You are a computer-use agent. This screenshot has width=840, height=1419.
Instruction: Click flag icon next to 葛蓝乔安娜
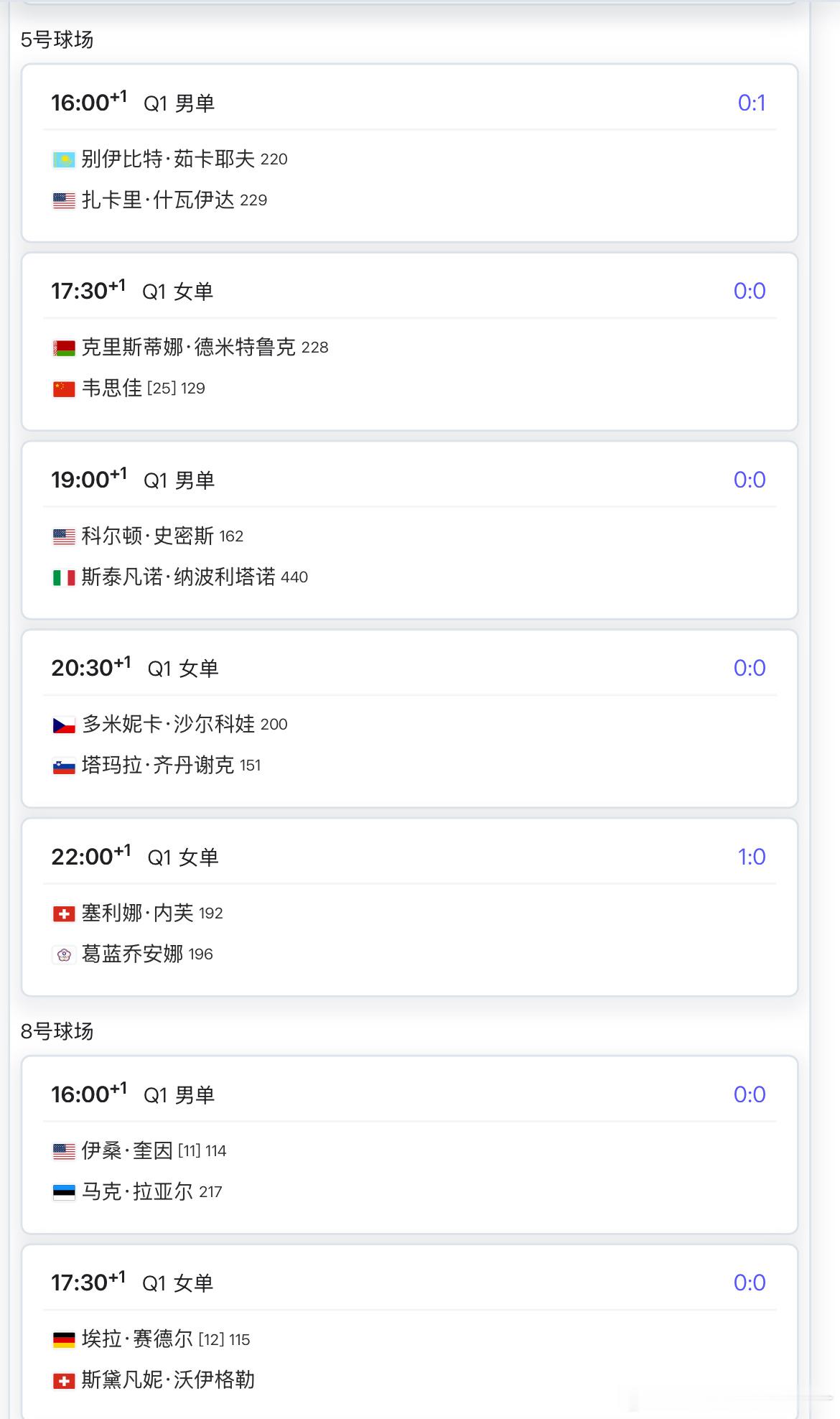click(64, 954)
